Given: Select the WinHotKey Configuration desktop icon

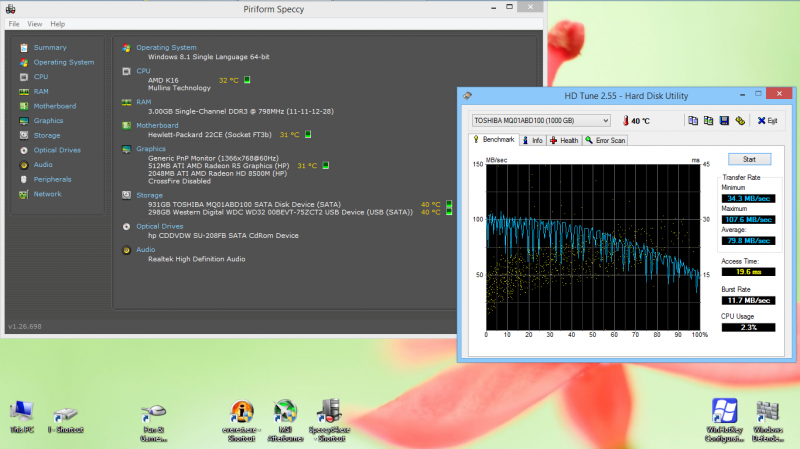Looking at the screenshot, I should click(724, 421).
